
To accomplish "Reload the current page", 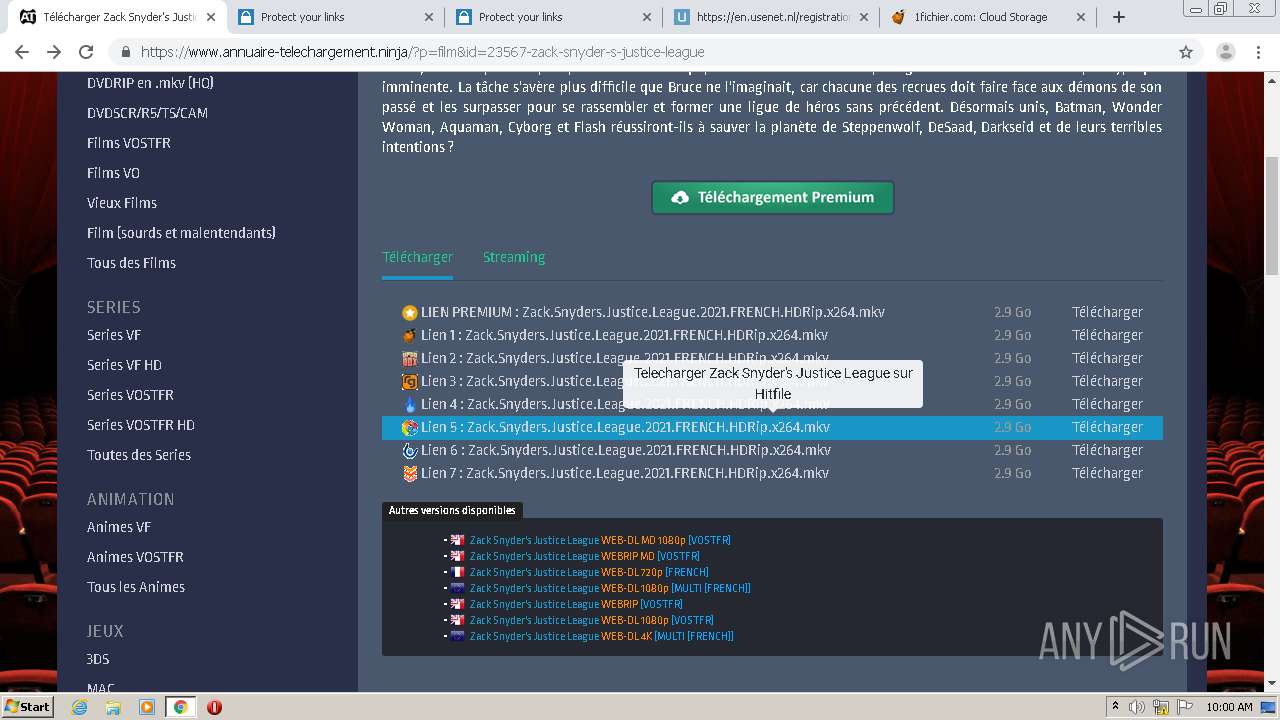I will click(86, 52).
